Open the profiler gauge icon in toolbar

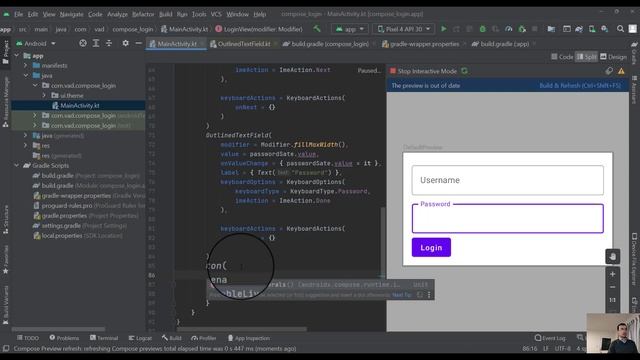pos(509,29)
